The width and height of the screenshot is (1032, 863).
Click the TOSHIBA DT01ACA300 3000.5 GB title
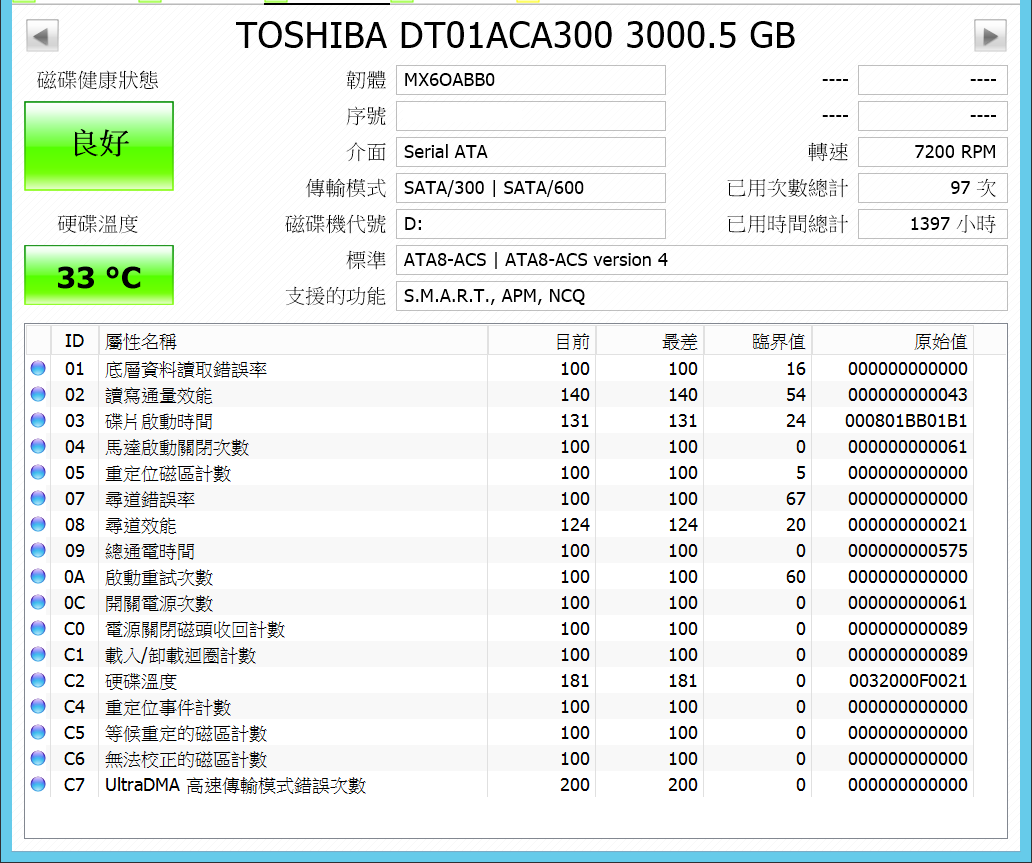pos(516,36)
